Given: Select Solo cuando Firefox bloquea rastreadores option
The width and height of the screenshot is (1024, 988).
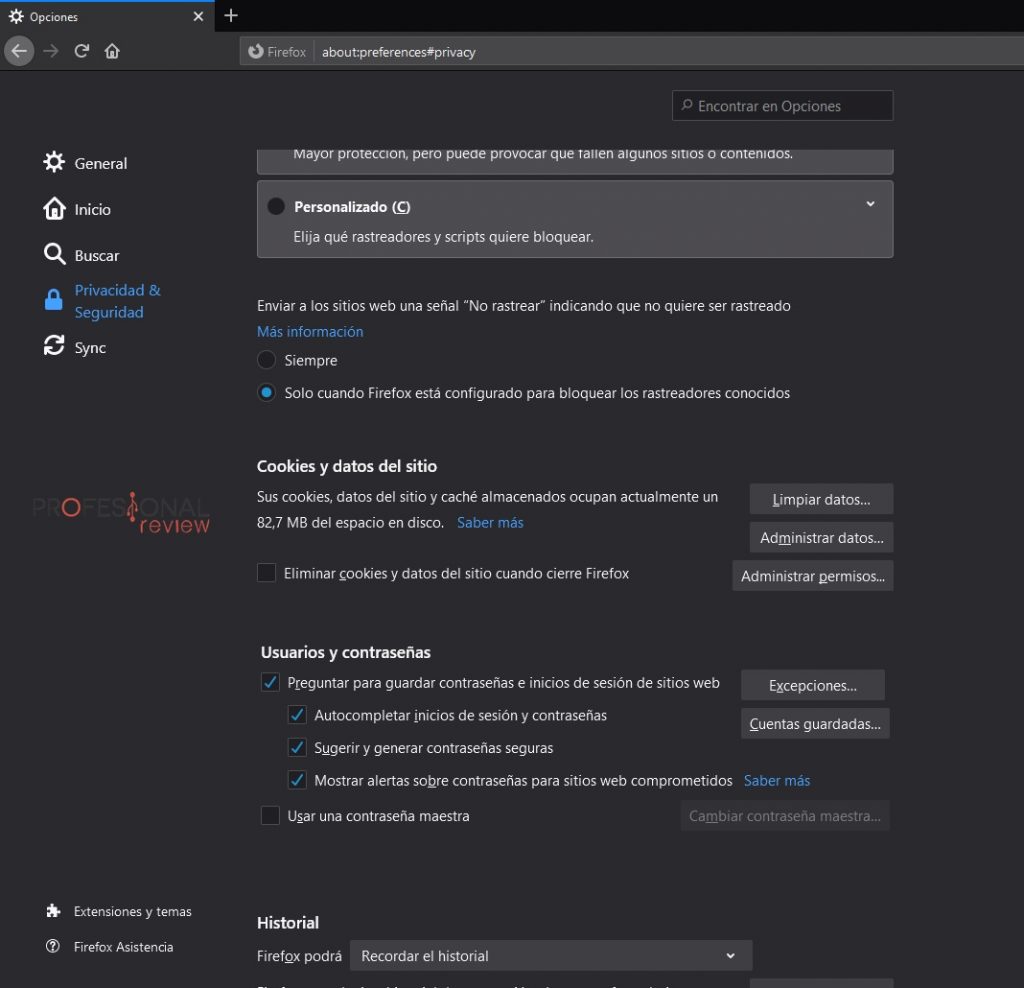Looking at the screenshot, I should pyautogui.click(x=266, y=392).
